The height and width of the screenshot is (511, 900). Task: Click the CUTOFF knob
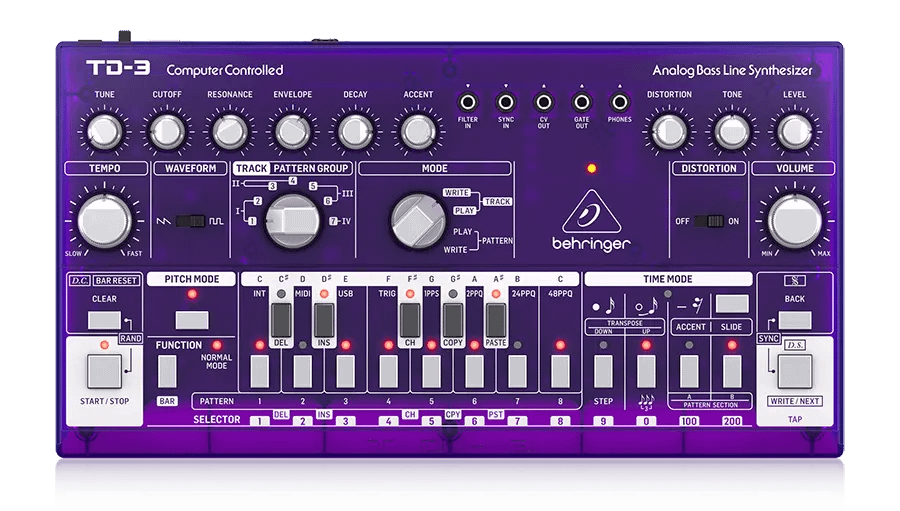(x=166, y=130)
